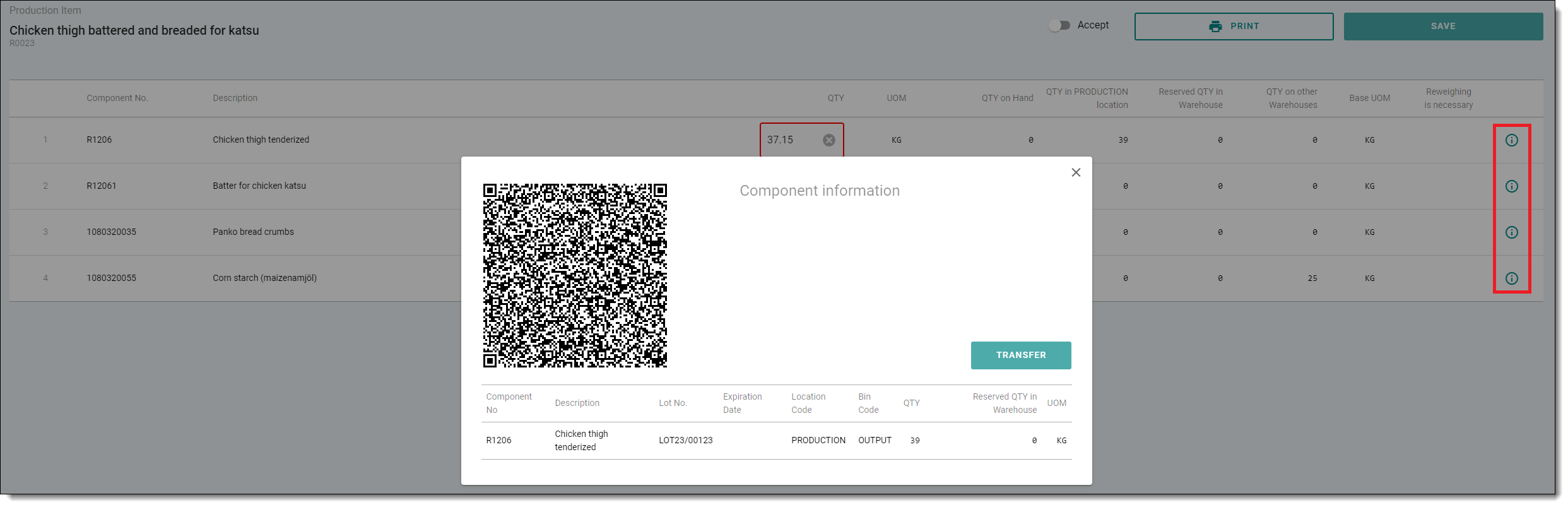The image size is (1568, 507).
Task: Click the SAVE button
Action: click(1443, 27)
